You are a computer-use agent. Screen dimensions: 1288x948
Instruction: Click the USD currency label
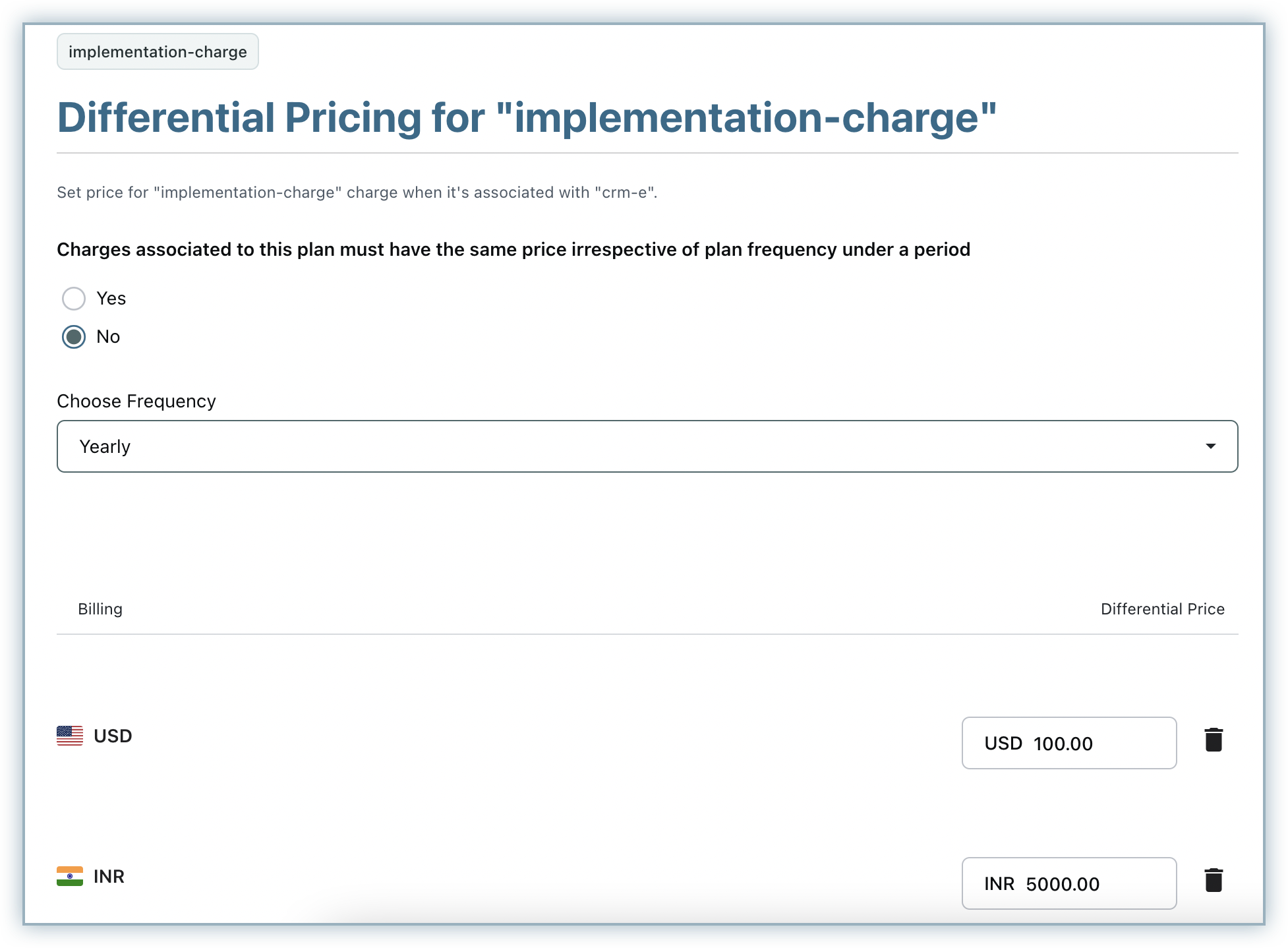[x=113, y=736]
